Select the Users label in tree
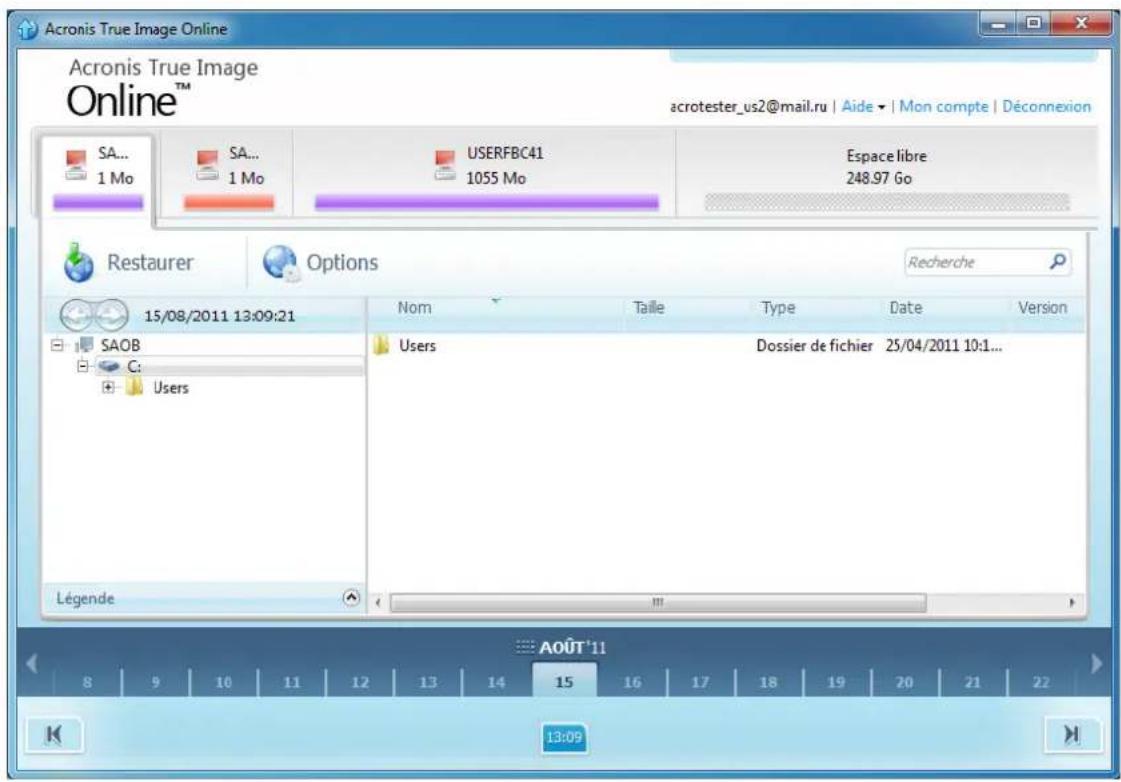Viewport: 1121px width, 782px height. click(171, 388)
